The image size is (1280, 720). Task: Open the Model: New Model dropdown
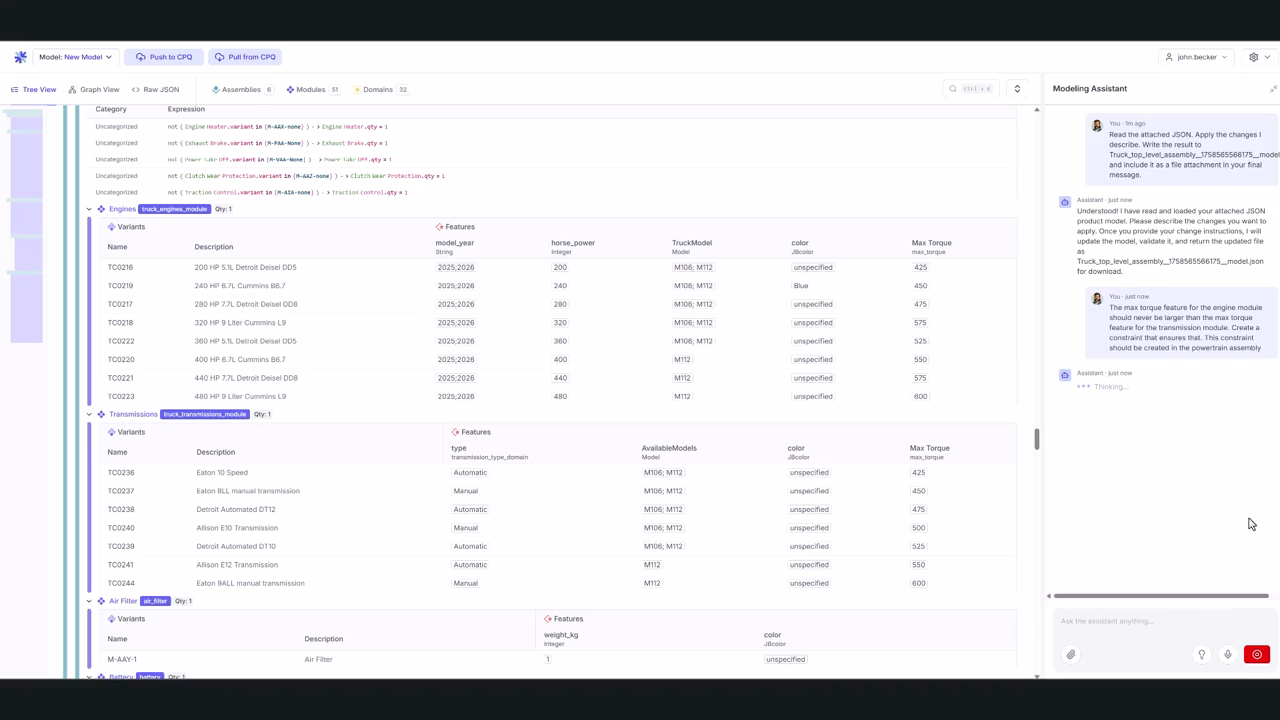click(x=75, y=57)
